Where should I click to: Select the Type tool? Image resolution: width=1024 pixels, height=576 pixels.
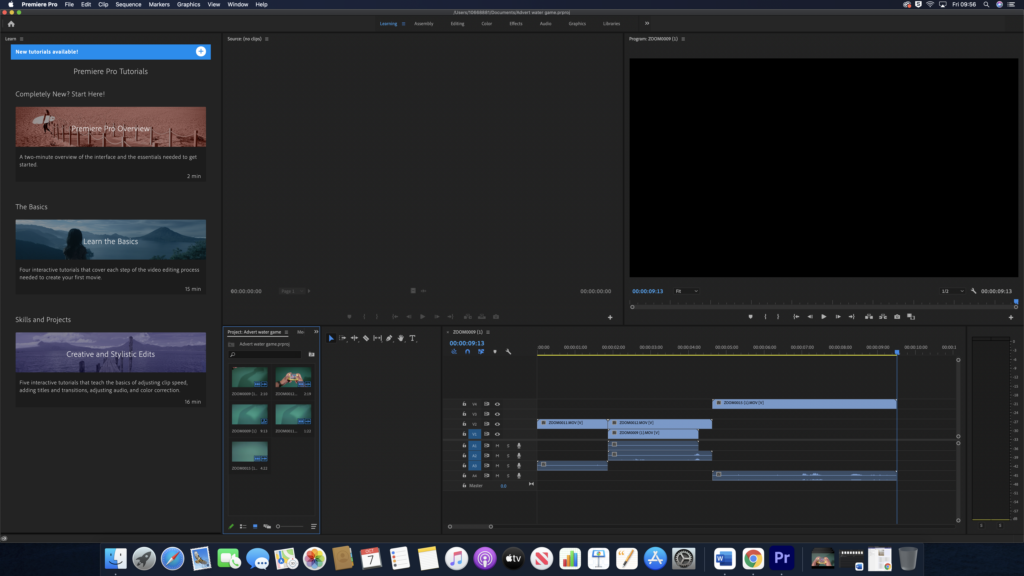point(412,338)
